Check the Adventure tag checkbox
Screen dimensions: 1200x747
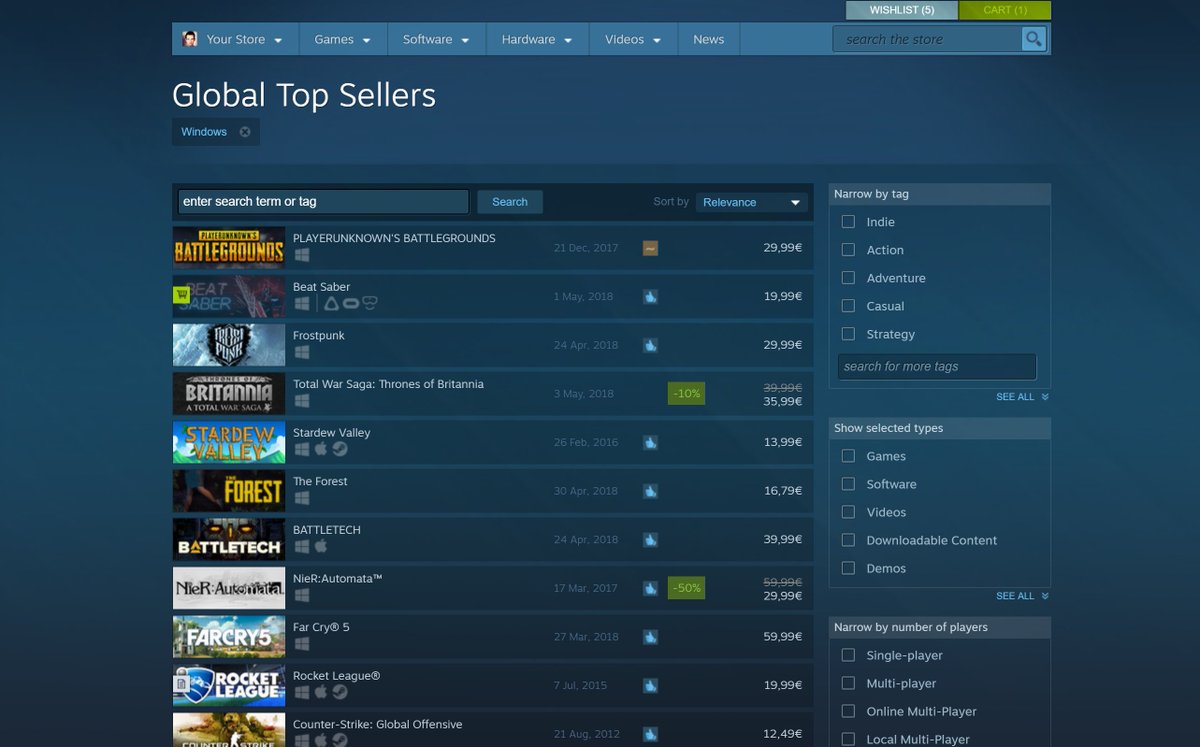pyautogui.click(x=848, y=278)
